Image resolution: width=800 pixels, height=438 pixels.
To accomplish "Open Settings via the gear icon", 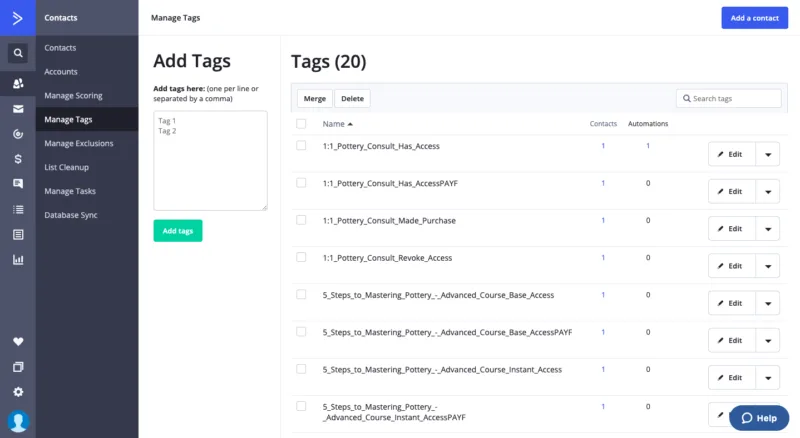I will click(x=18, y=392).
